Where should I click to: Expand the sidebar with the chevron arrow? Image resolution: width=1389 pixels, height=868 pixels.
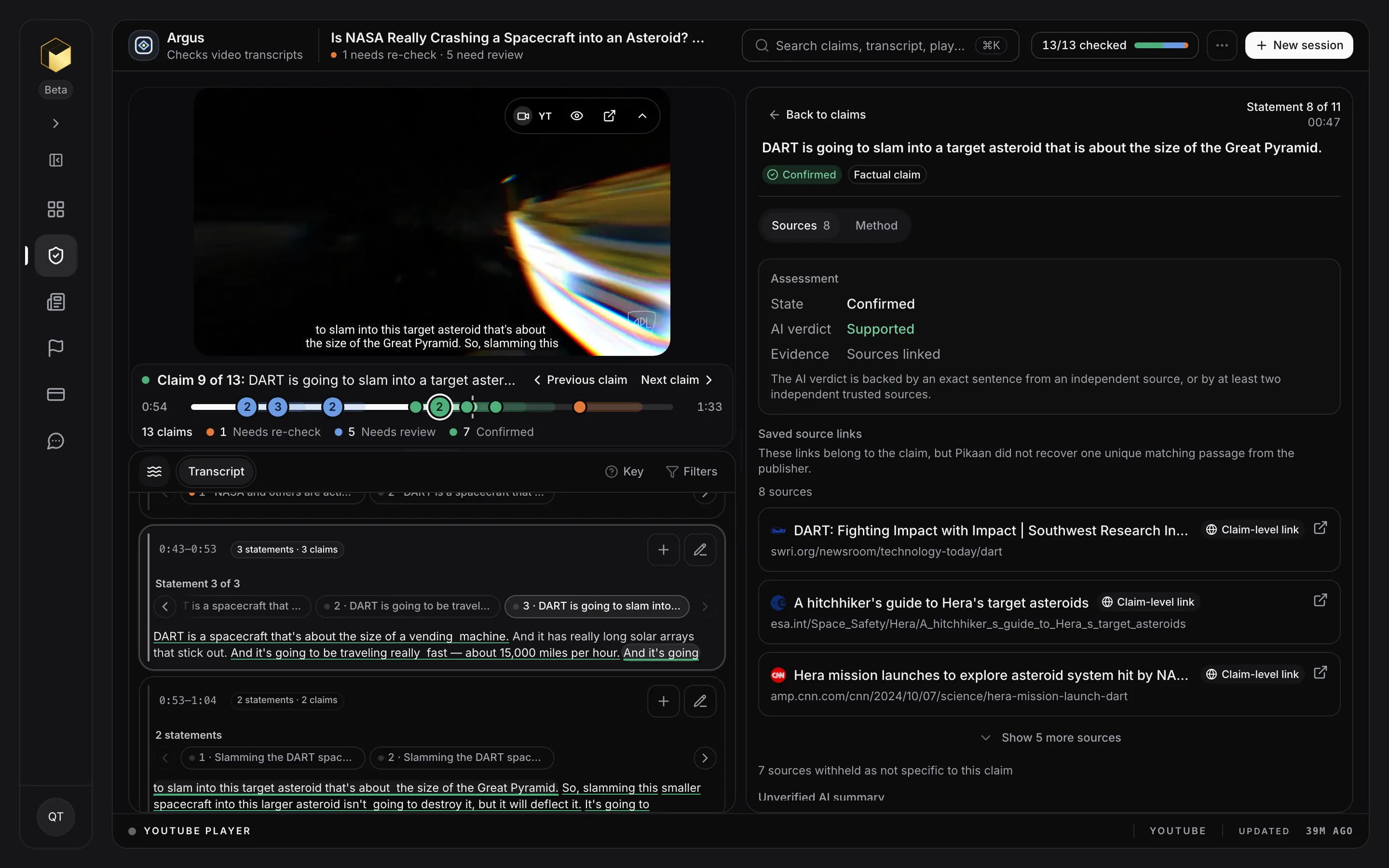coord(55,123)
